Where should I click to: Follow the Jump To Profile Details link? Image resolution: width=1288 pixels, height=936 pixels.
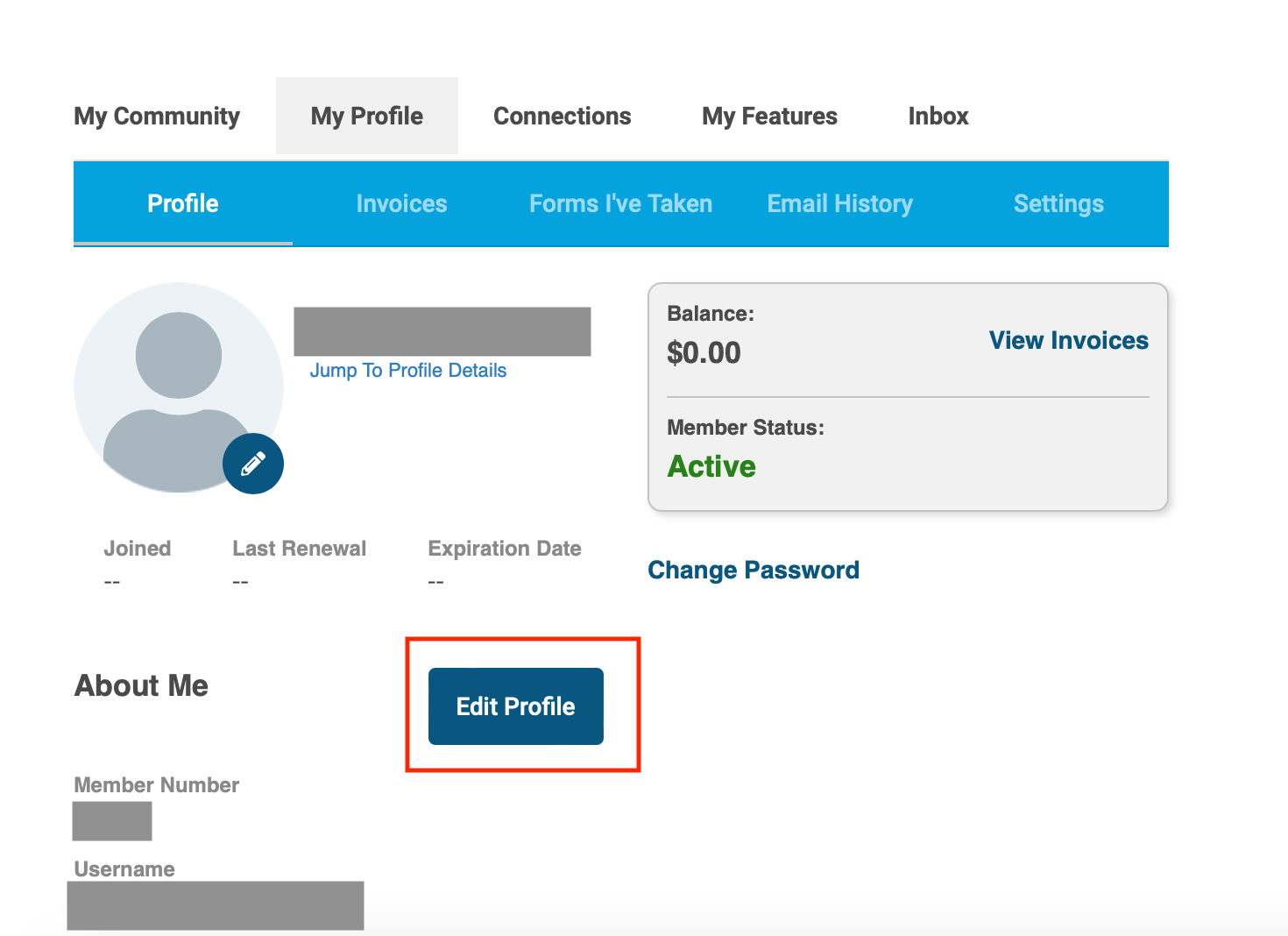(x=408, y=371)
